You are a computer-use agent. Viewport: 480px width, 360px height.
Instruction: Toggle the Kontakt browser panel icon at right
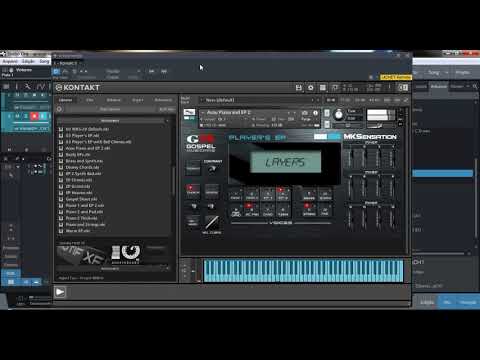(403, 88)
